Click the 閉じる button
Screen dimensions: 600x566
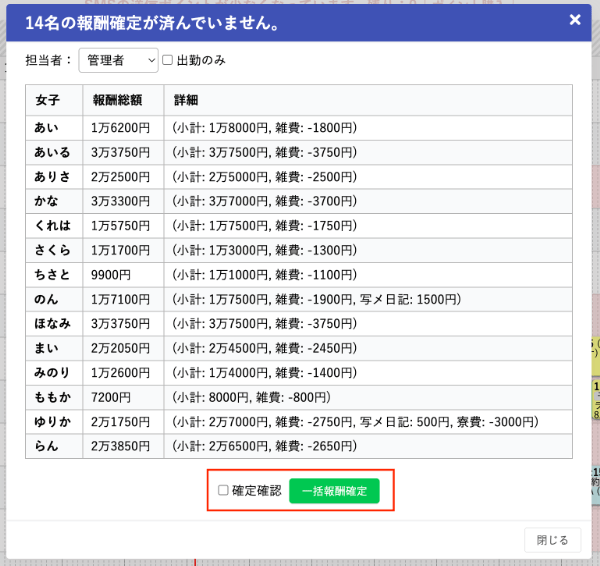point(552,540)
